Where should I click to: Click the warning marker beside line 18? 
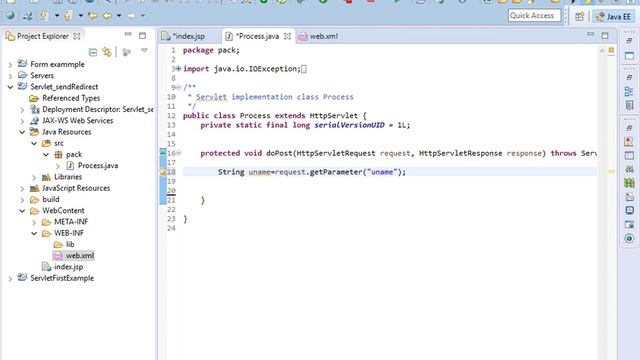pos(163,172)
